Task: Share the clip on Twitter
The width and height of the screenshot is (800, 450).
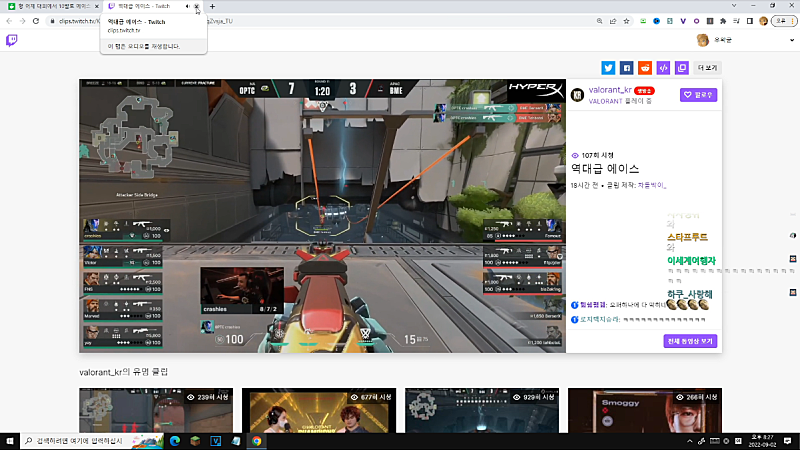Action: tap(608, 68)
